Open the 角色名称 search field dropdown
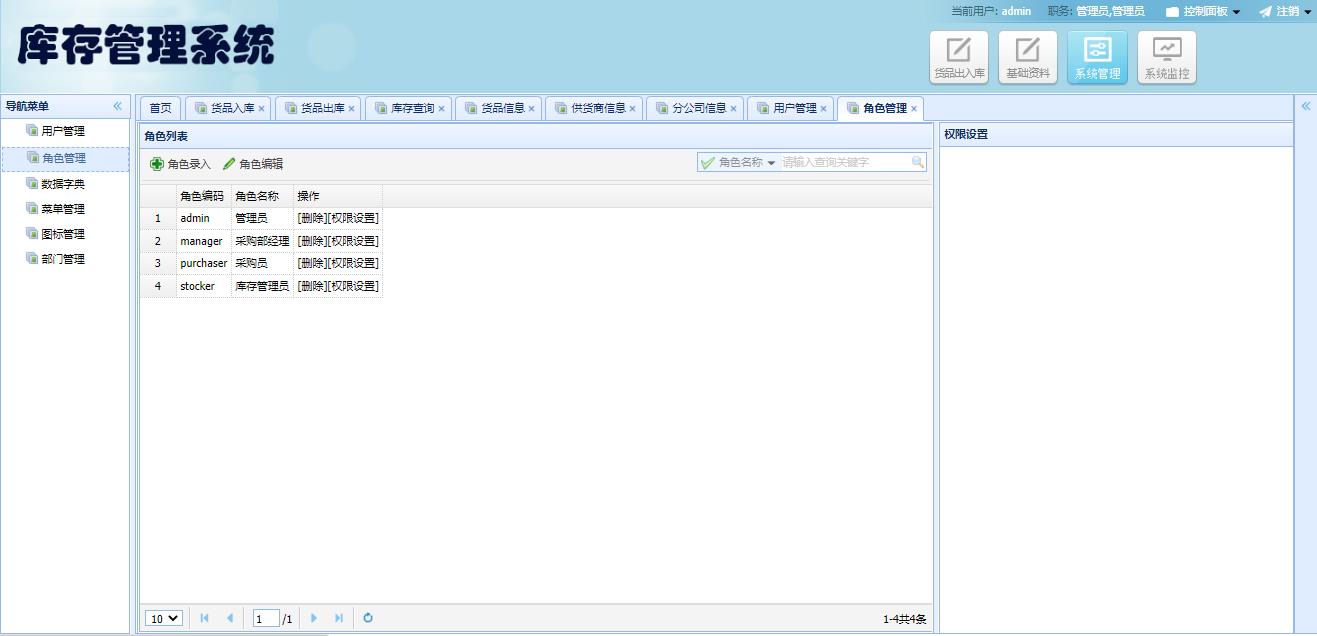The height and width of the screenshot is (636, 1317). pyautogui.click(x=739, y=162)
